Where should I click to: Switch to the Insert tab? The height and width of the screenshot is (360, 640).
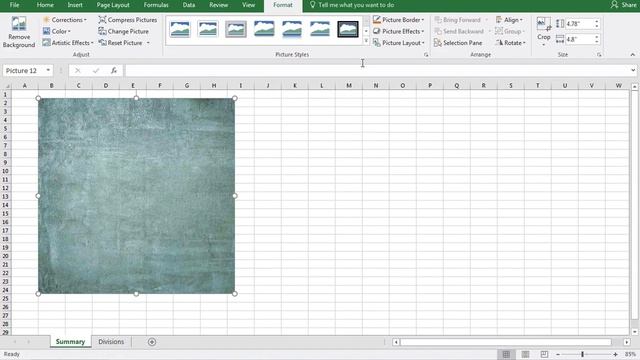tap(75, 5)
